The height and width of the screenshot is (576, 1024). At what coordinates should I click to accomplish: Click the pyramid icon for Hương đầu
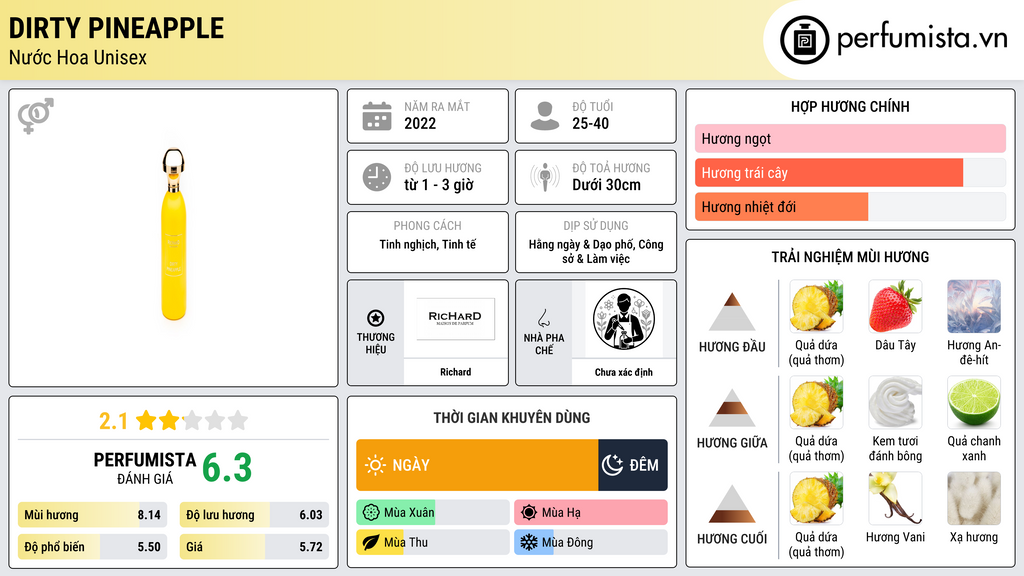point(732,312)
